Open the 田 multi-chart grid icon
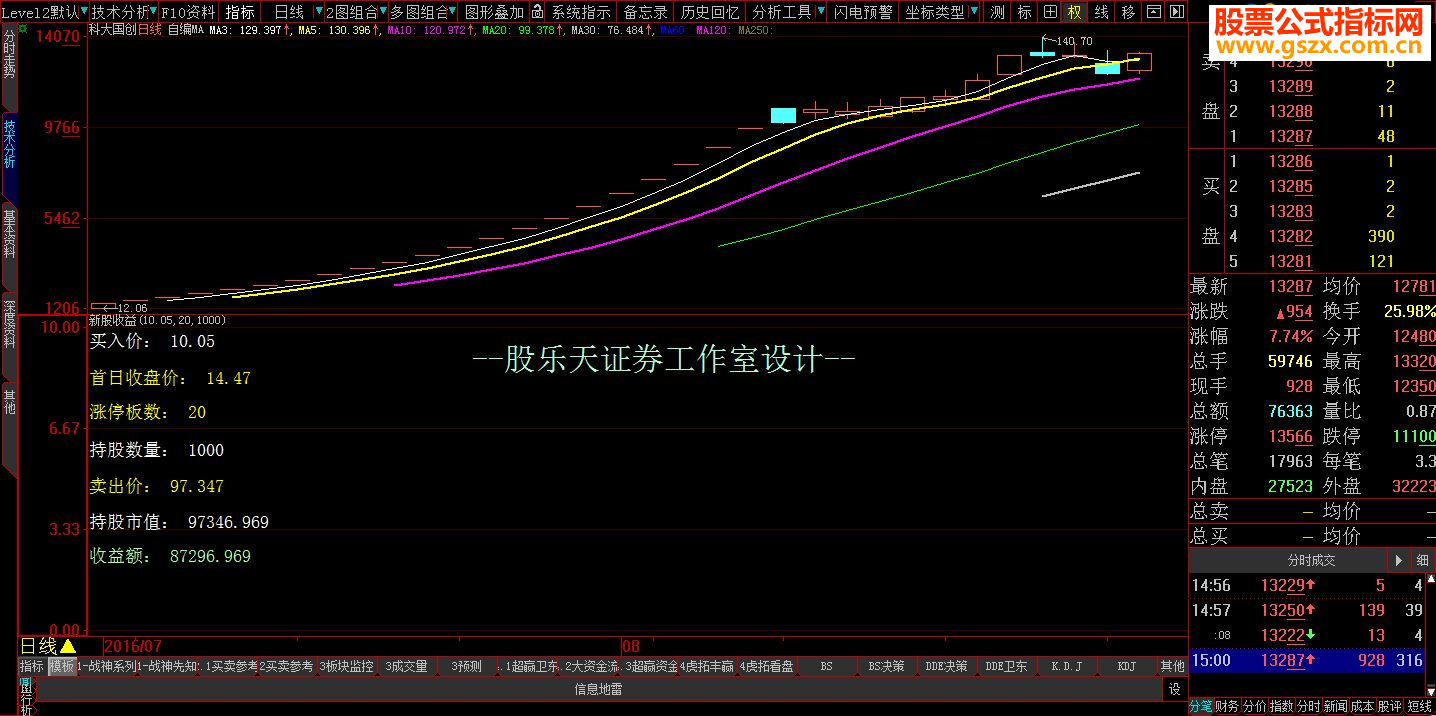Viewport: 1436px width, 716px height. (x=1049, y=12)
